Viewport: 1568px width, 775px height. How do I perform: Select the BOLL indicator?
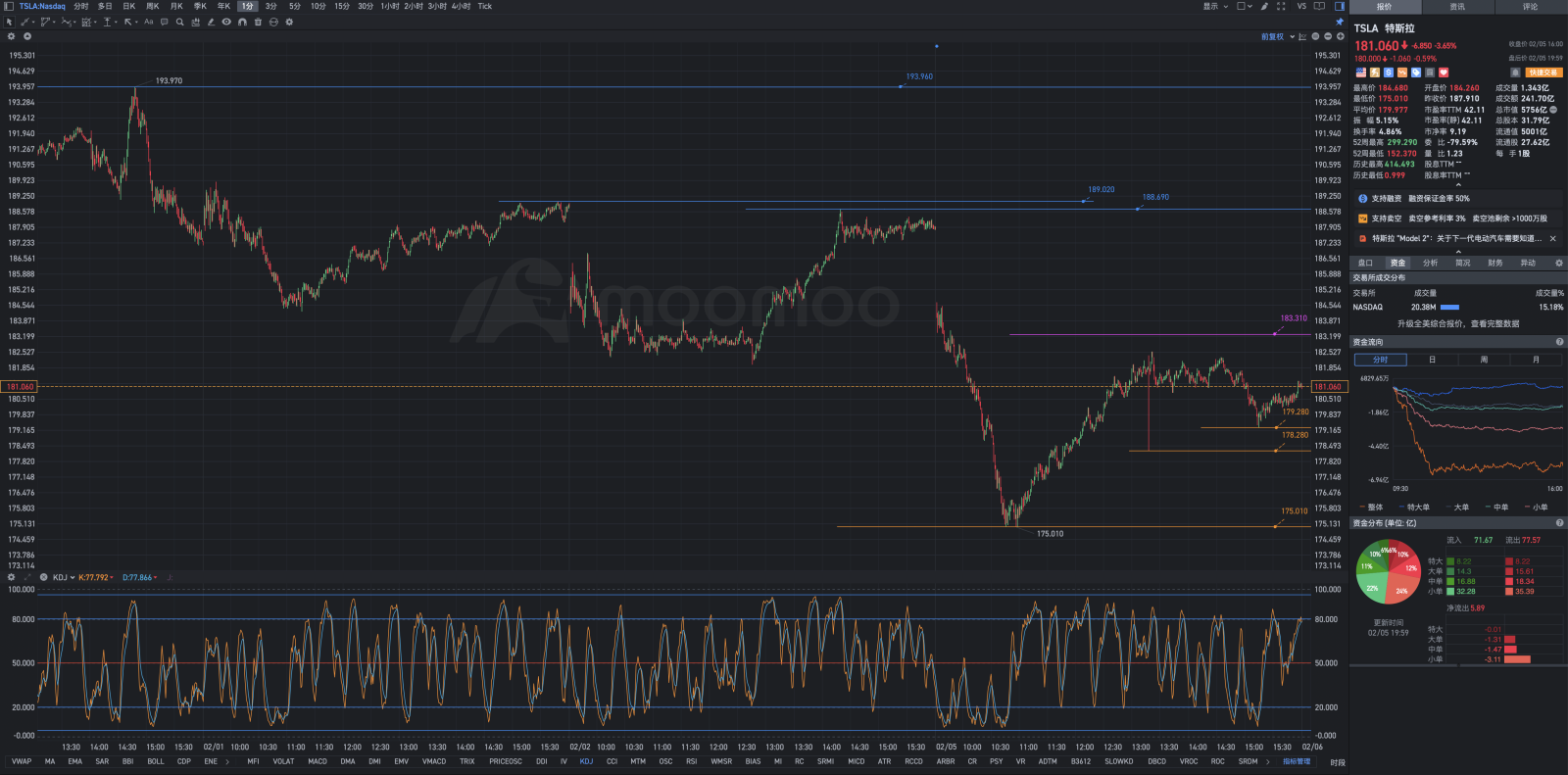tap(156, 761)
